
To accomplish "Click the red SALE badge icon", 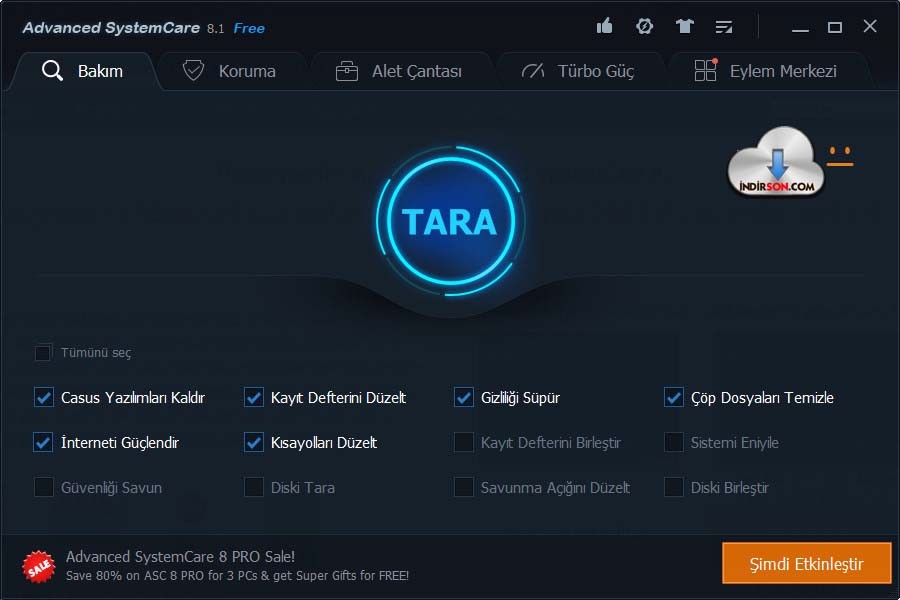I will [38, 566].
